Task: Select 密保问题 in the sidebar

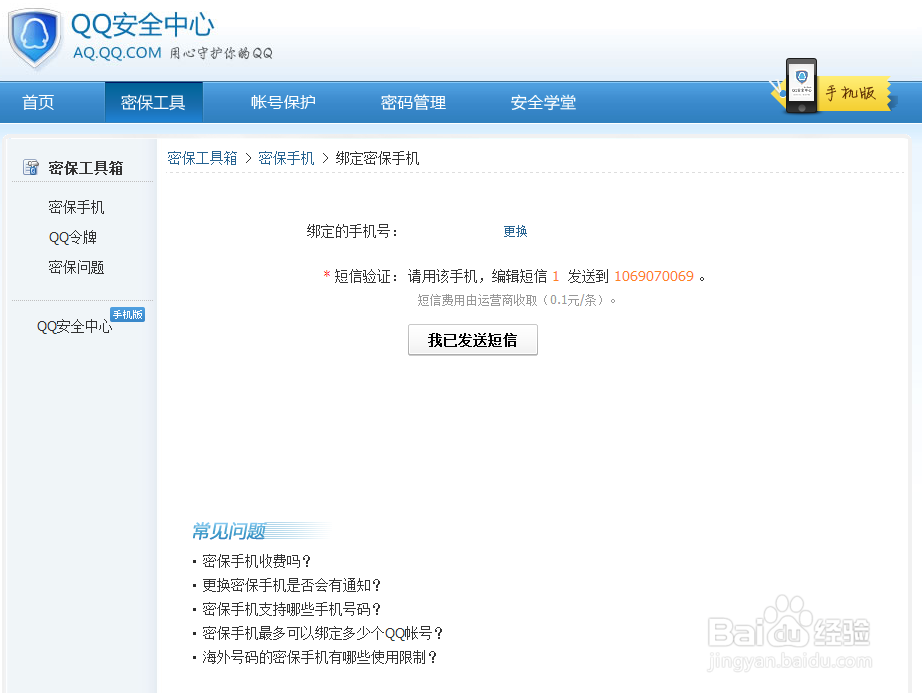Action: pyautogui.click(x=75, y=267)
